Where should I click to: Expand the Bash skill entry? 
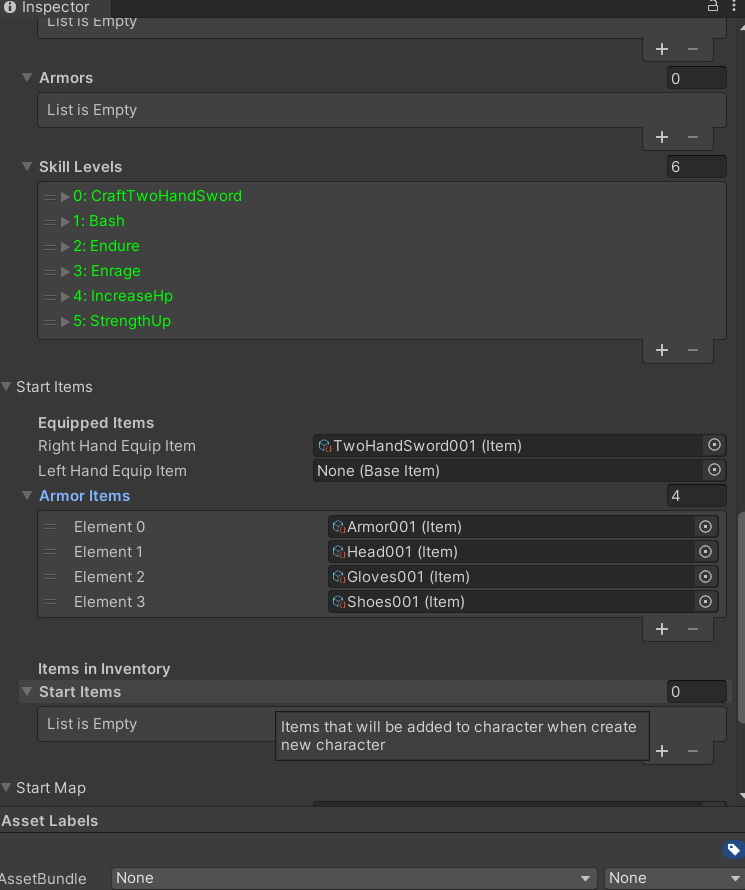66,220
